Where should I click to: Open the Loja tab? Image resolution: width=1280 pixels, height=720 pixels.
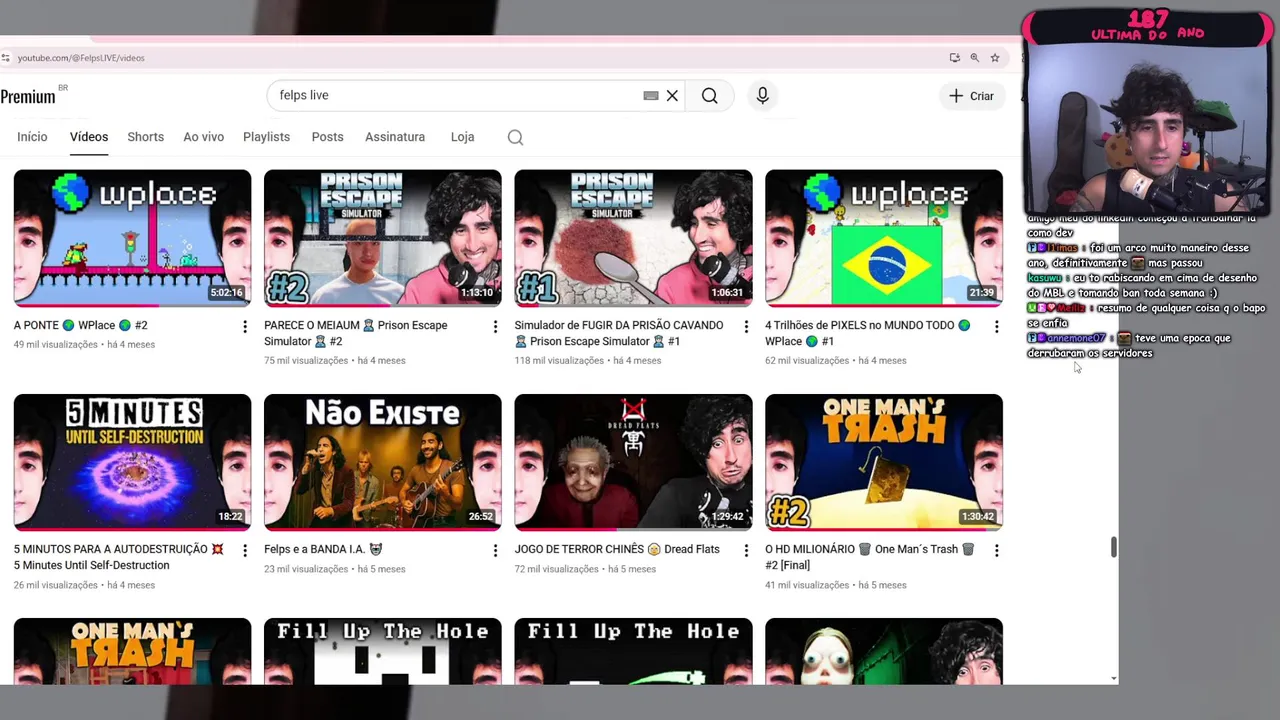462,137
